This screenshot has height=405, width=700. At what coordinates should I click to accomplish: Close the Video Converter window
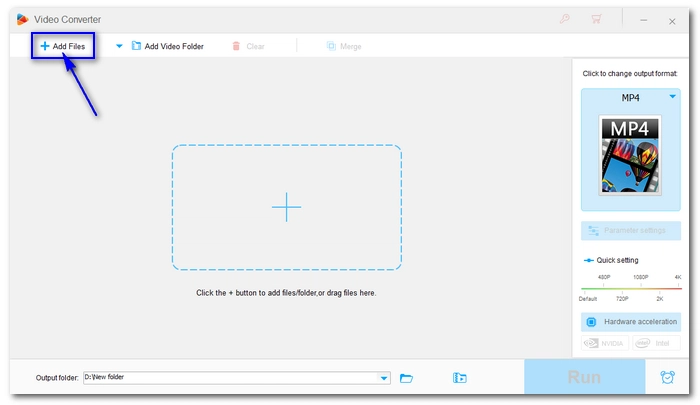pos(672,21)
